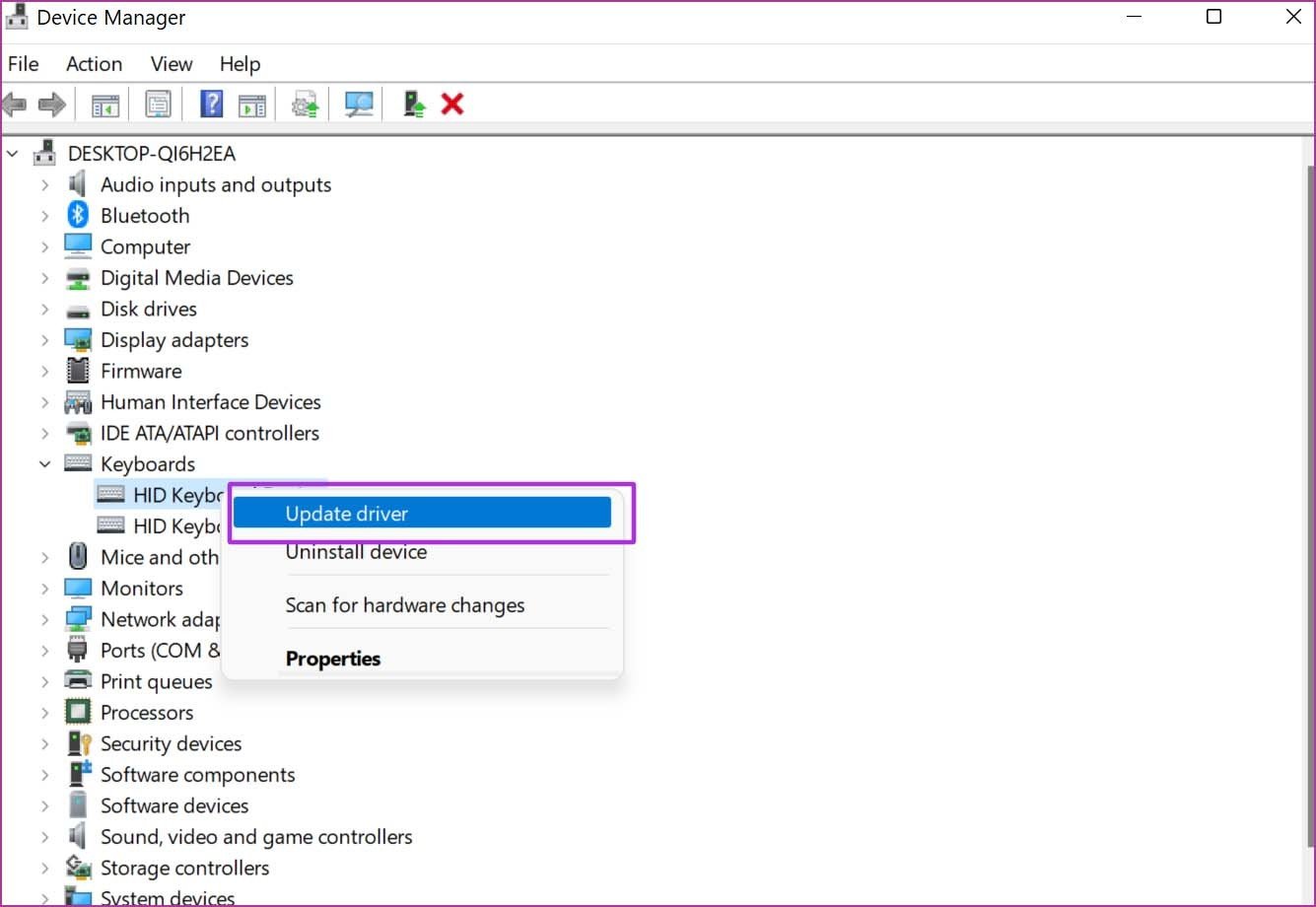Select Software devices tree item label
Screen dimensions: 1316x907
coord(174,805)
